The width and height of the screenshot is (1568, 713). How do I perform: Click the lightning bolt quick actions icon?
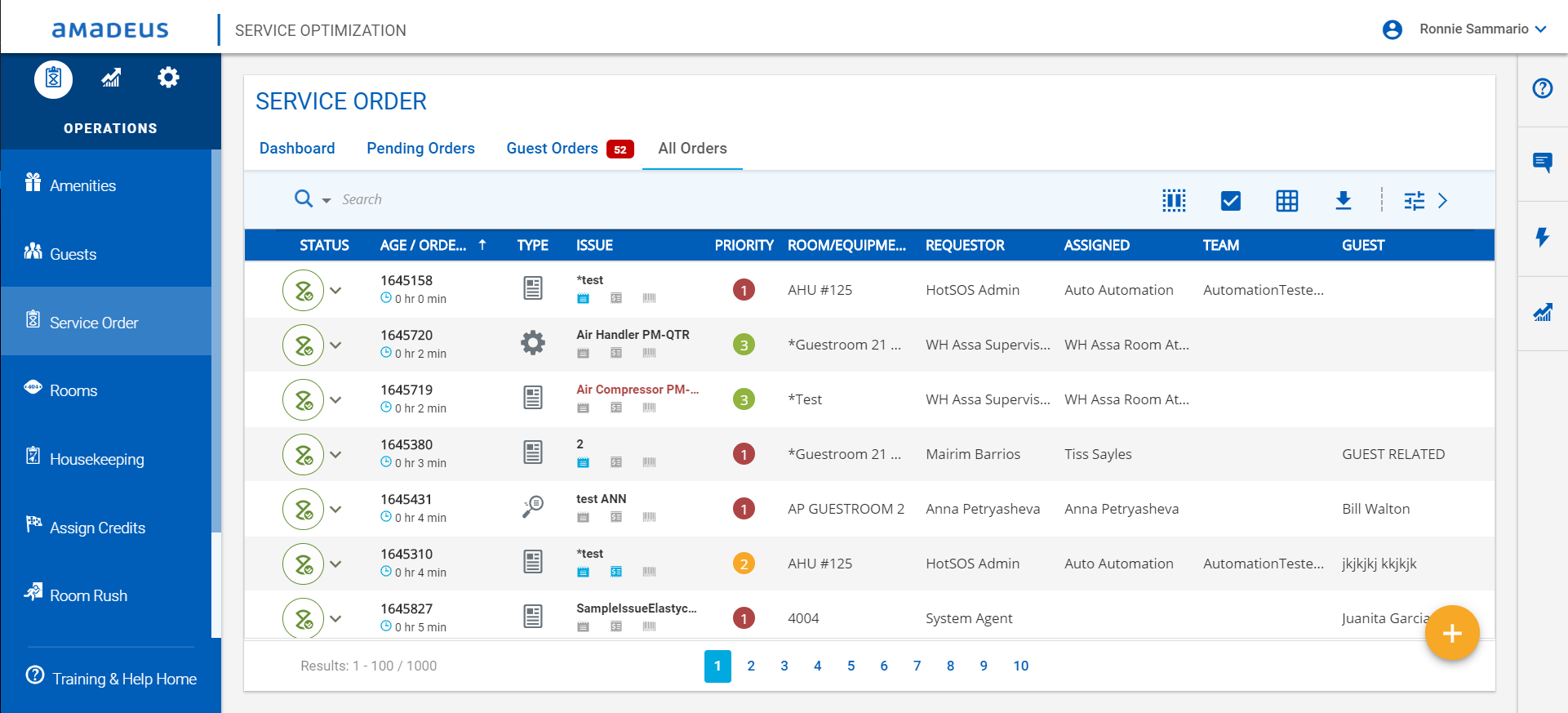(x=1542, y=238)
